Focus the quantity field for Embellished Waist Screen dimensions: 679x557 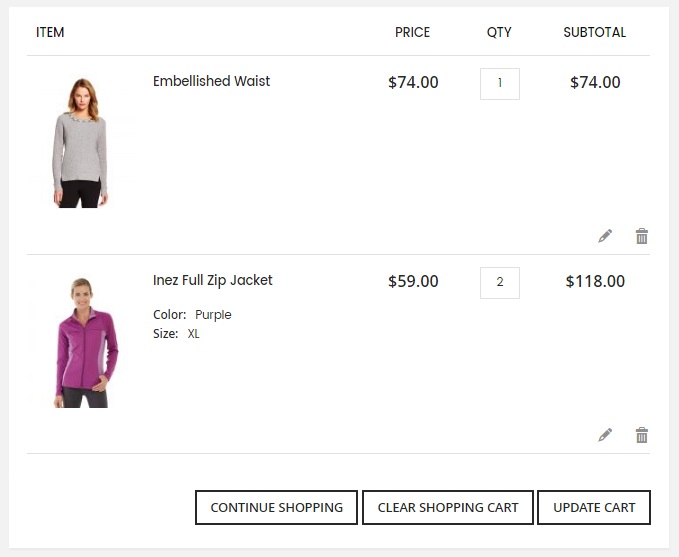click(499, 83)
